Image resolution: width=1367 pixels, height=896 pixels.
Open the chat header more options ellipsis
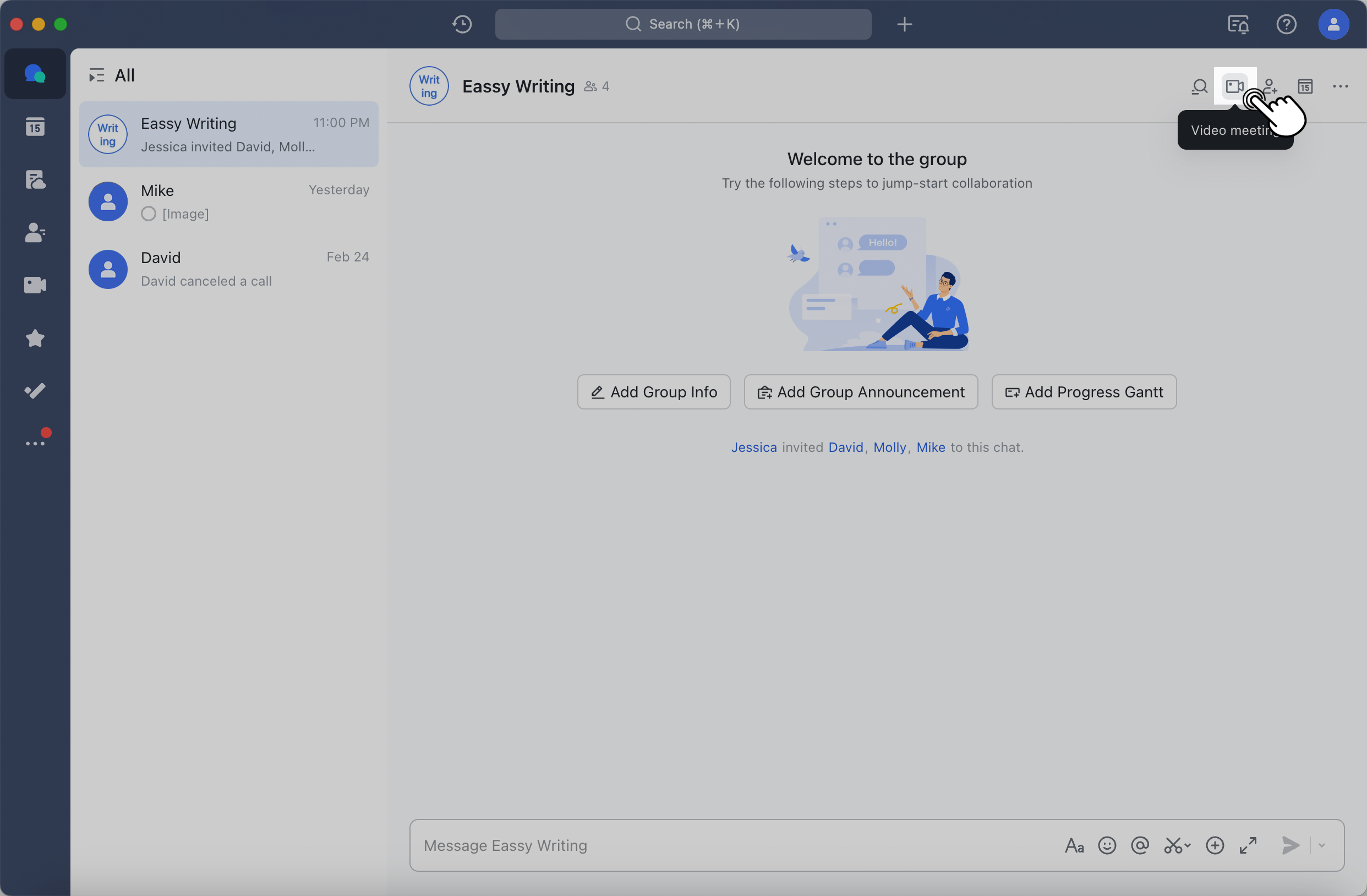click(x=1340, y=87)
